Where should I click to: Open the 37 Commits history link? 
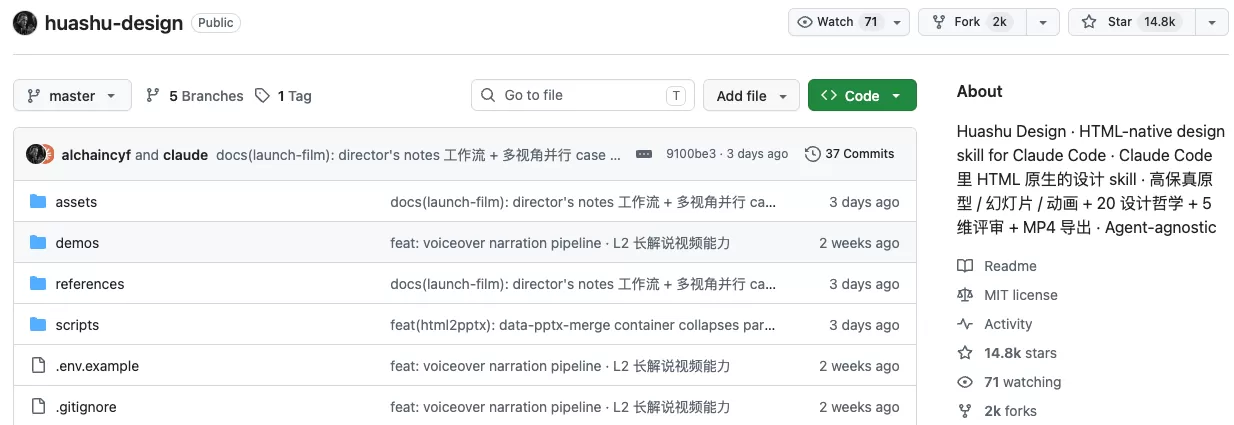[849, 154]
